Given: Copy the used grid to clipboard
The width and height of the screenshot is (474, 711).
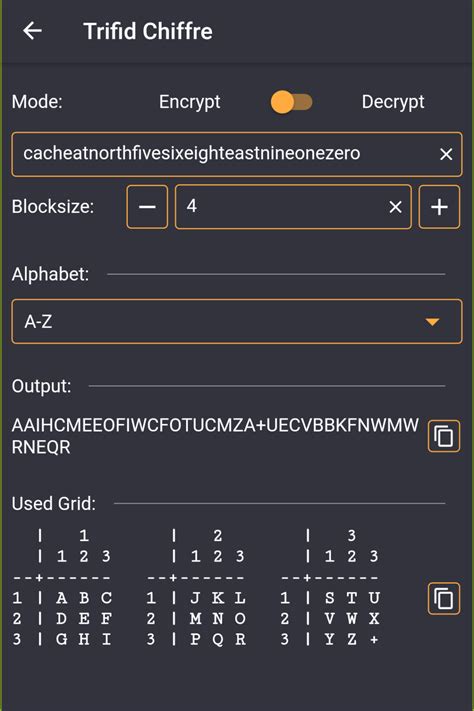Looking at the screenshot, I should (444, 599).
